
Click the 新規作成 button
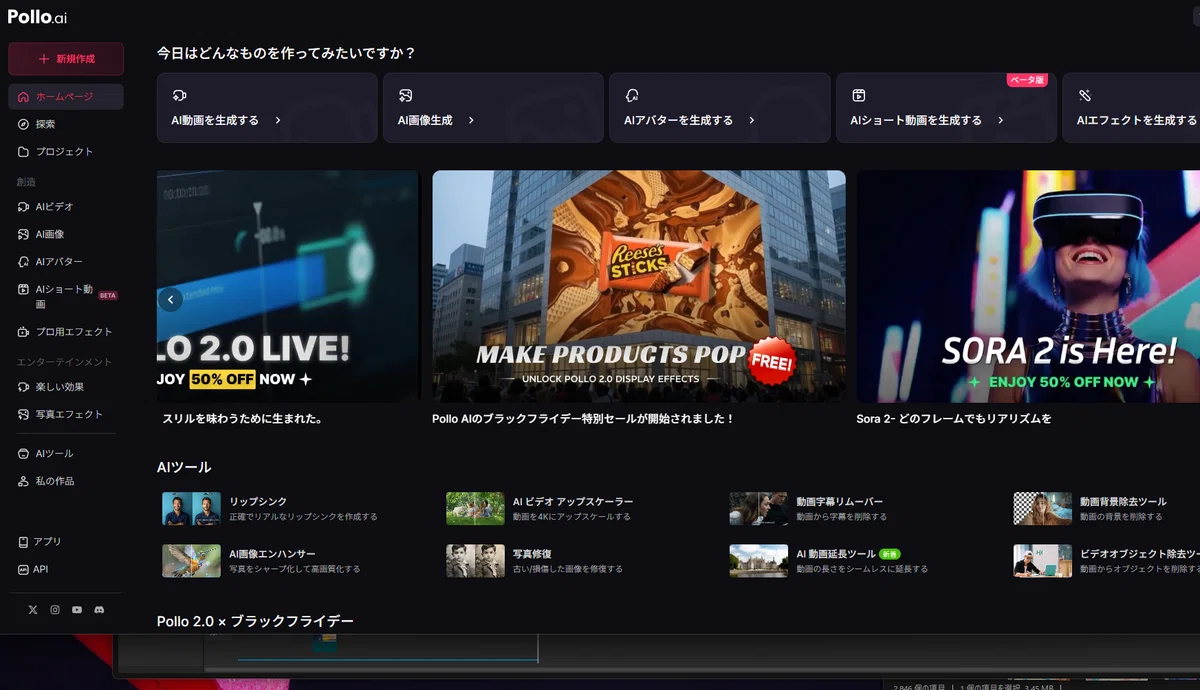66,59
